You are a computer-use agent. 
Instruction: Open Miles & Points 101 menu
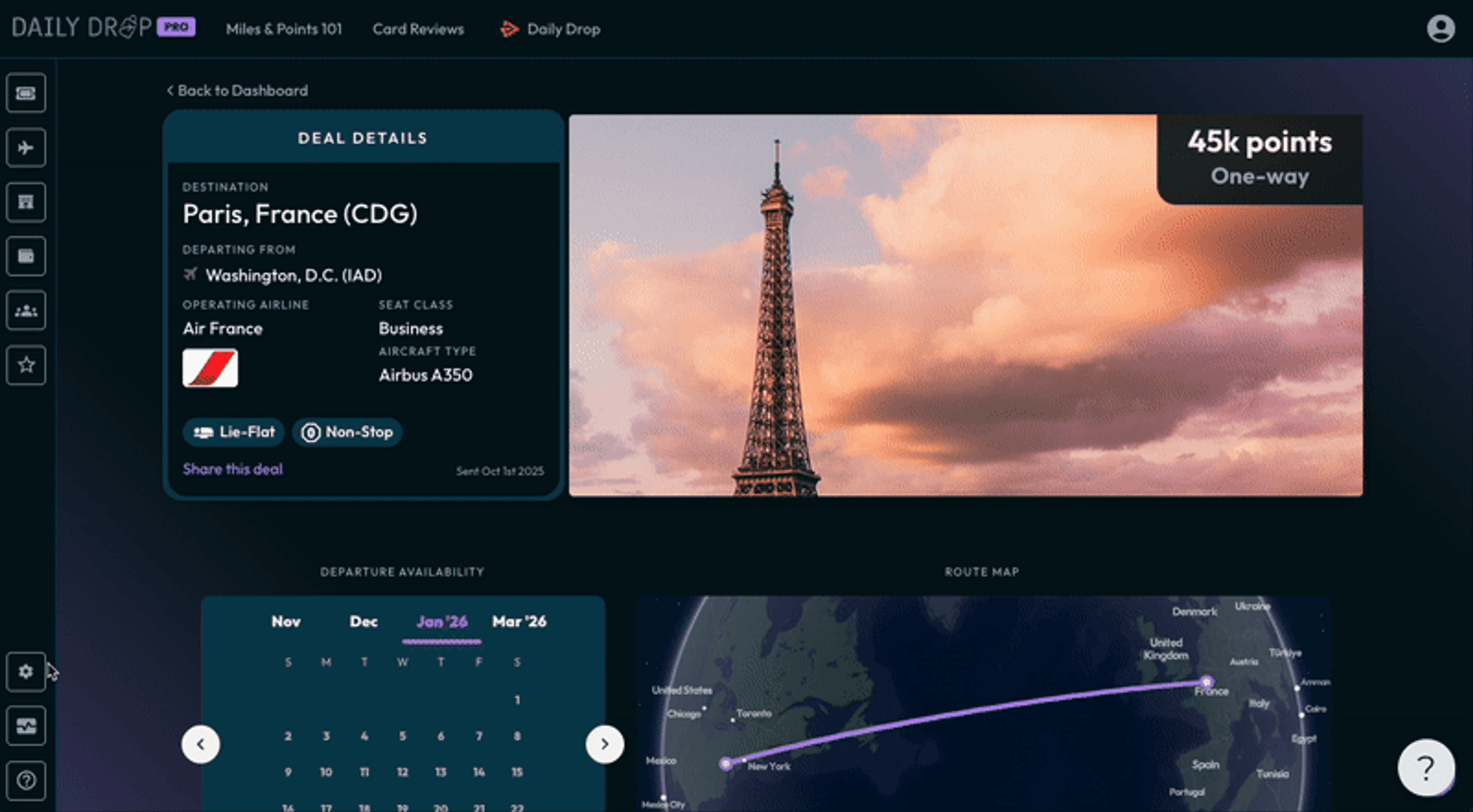[x=283, y=29]
